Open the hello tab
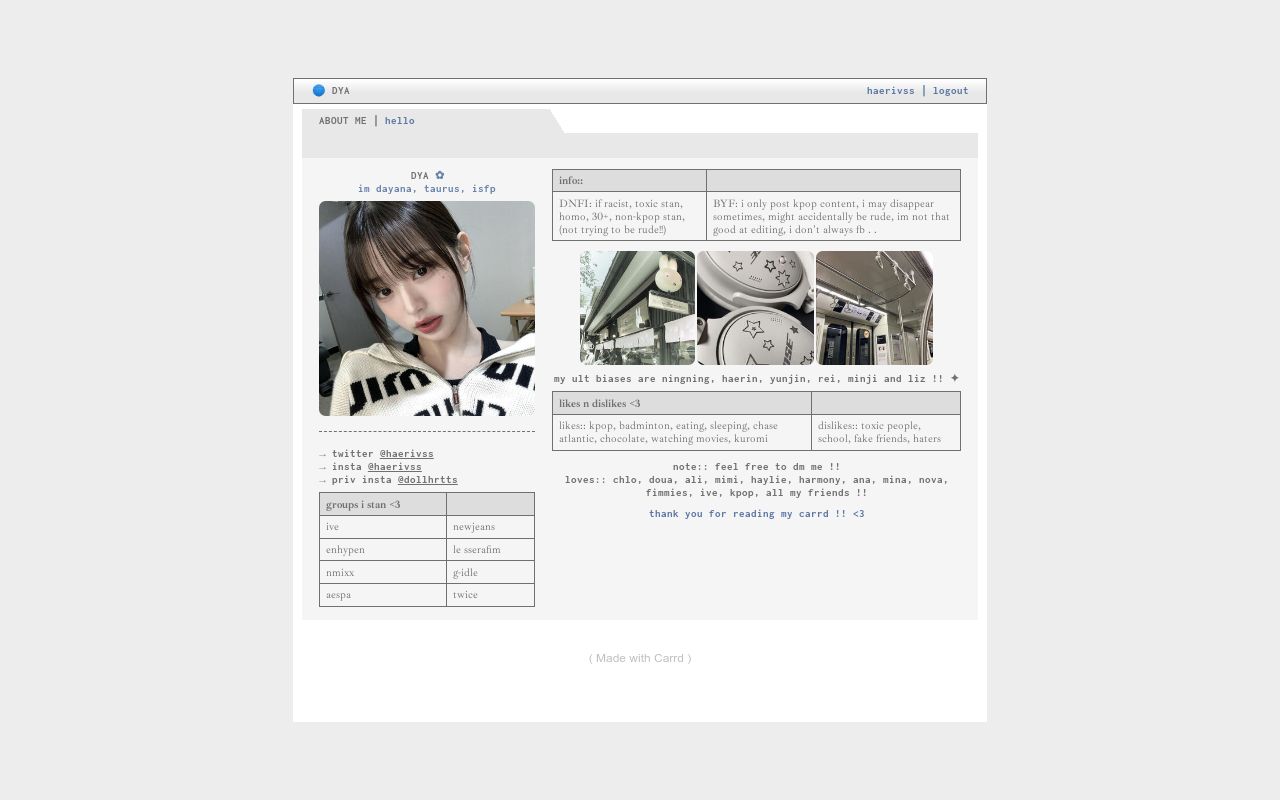Image resolution: width=1280 pixels, height=800 pixels. pos(399,120)
